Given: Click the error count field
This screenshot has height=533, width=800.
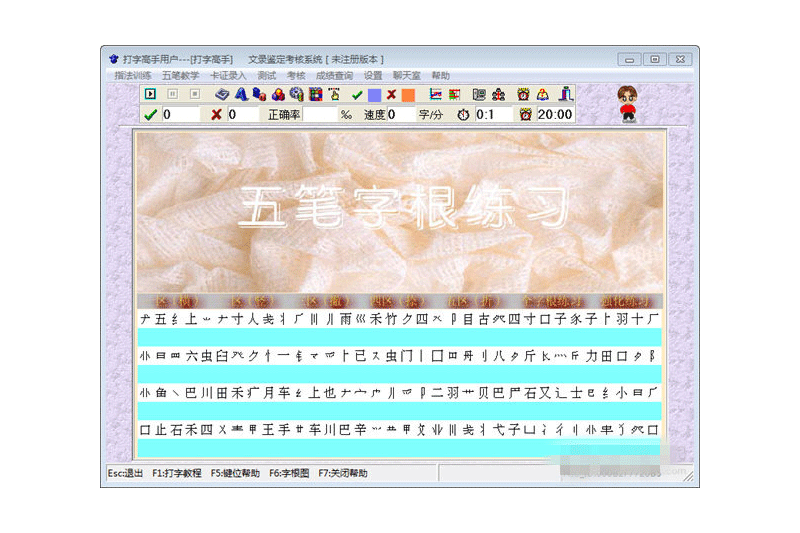Looking at the screenshot, I should tap(243, 115).
